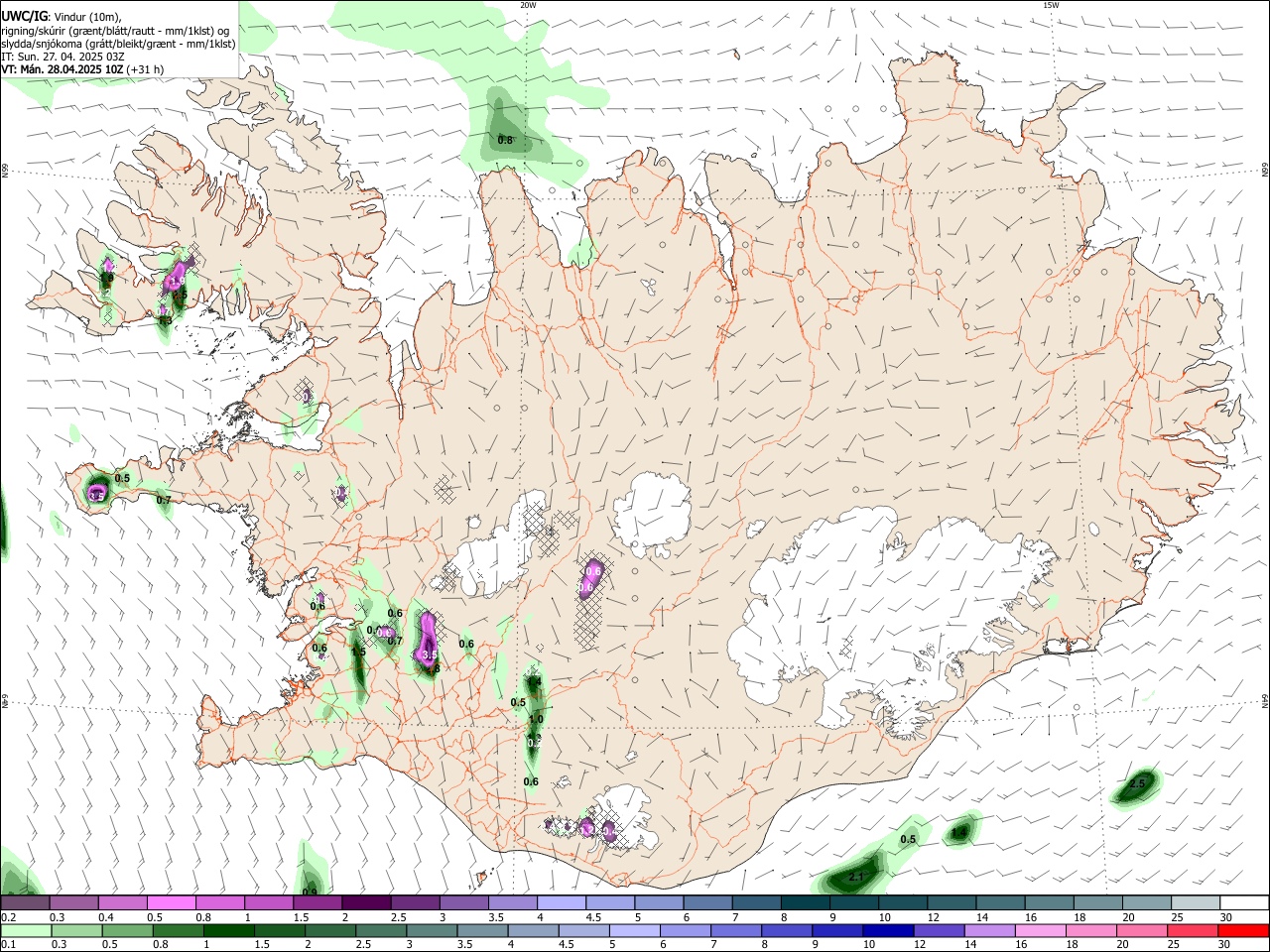
Task: Click the '0.9' value in the rain cell at the map's bottom edge
Action: click(310, 892)
